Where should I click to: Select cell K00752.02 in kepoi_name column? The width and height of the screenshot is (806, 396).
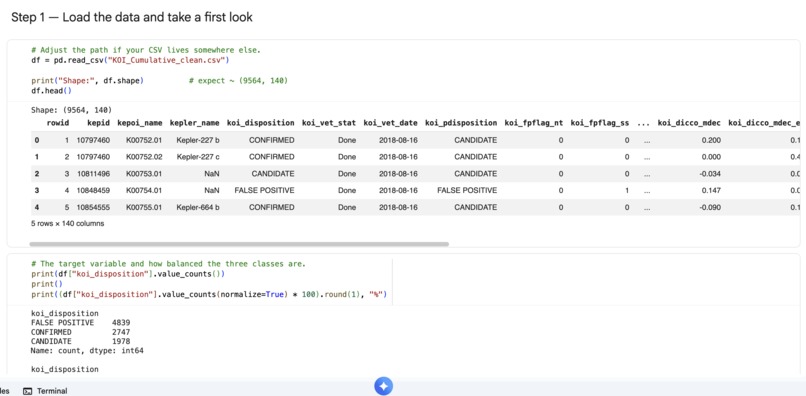tap(144, 156)
